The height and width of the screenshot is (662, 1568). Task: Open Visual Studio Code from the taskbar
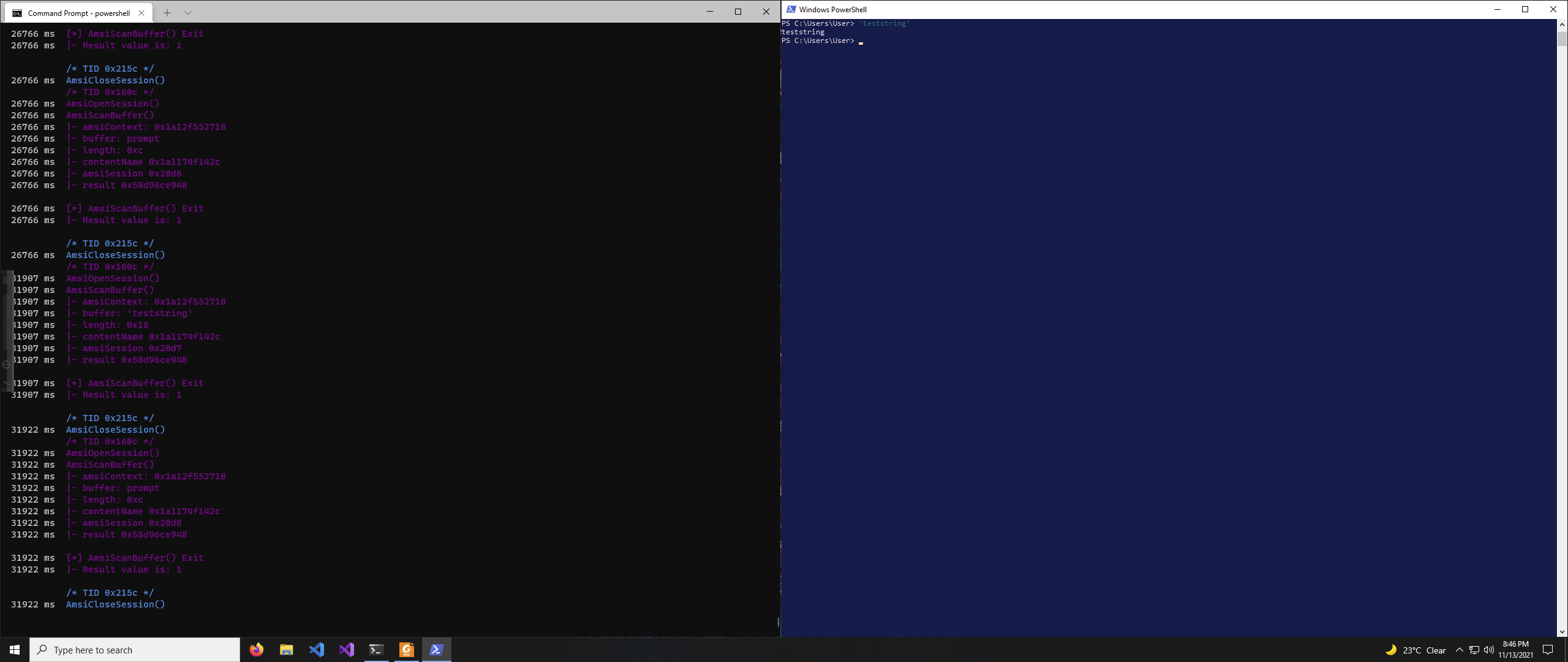click(317, 650)
